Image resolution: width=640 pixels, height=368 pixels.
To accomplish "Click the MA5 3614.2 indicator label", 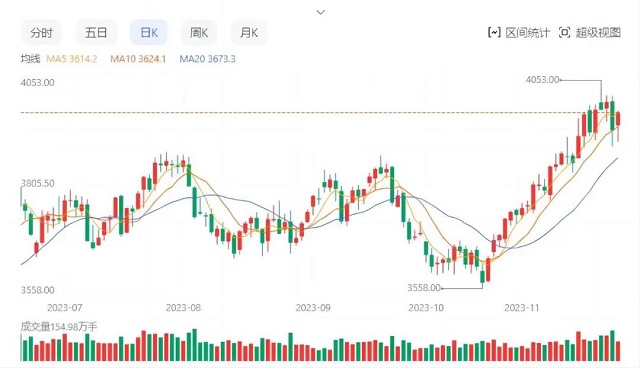I will pos(71,59).
